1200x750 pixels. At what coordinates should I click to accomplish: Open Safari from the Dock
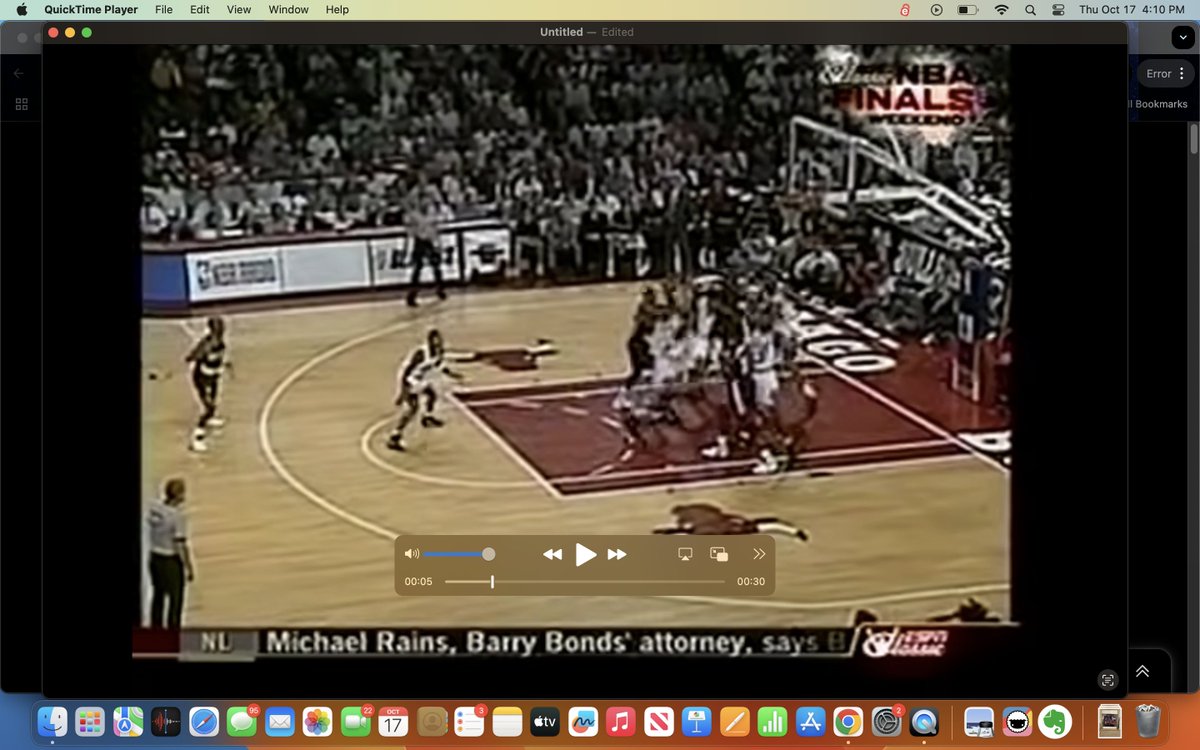[x=204, y=720]
